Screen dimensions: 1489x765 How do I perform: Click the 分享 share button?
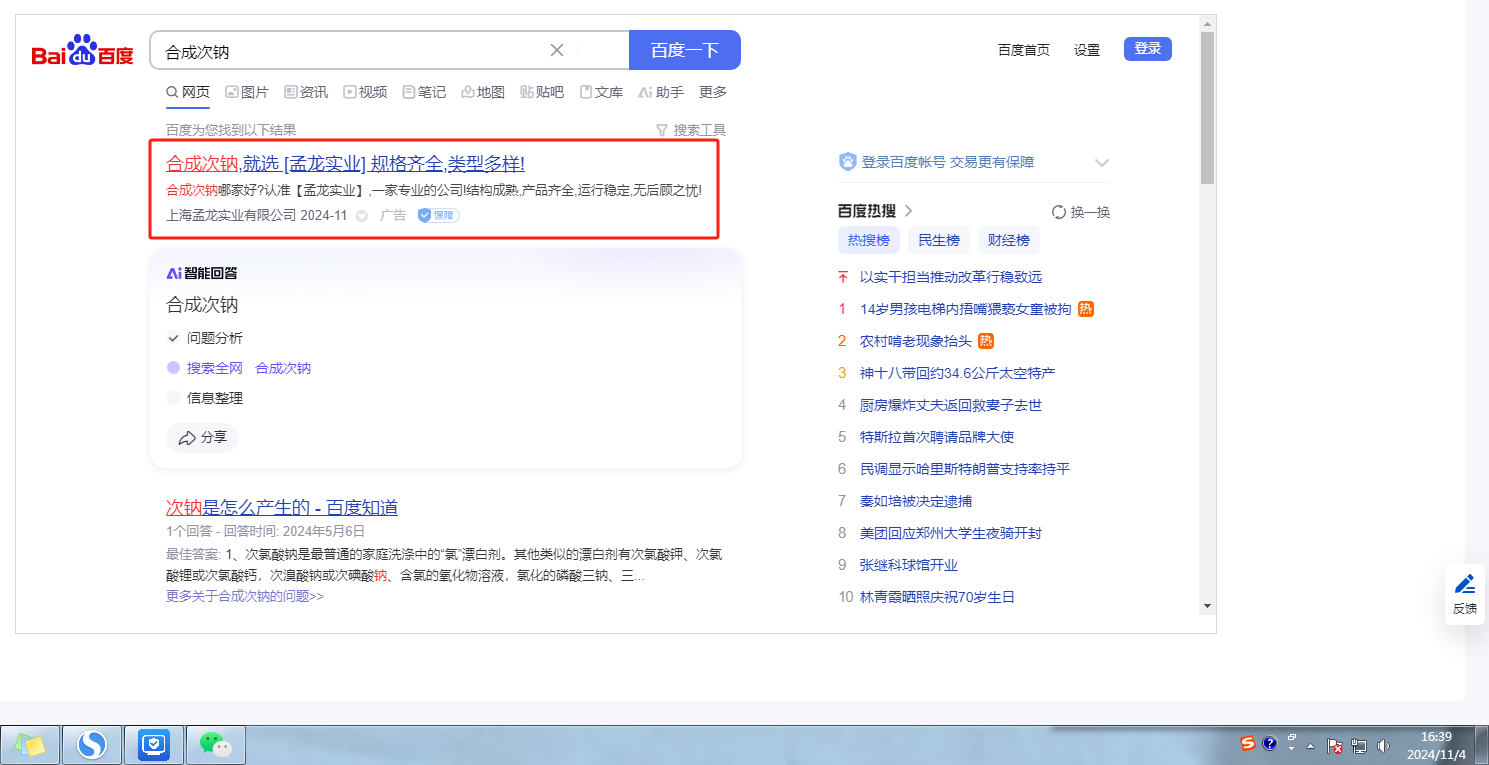click(202, 437)
